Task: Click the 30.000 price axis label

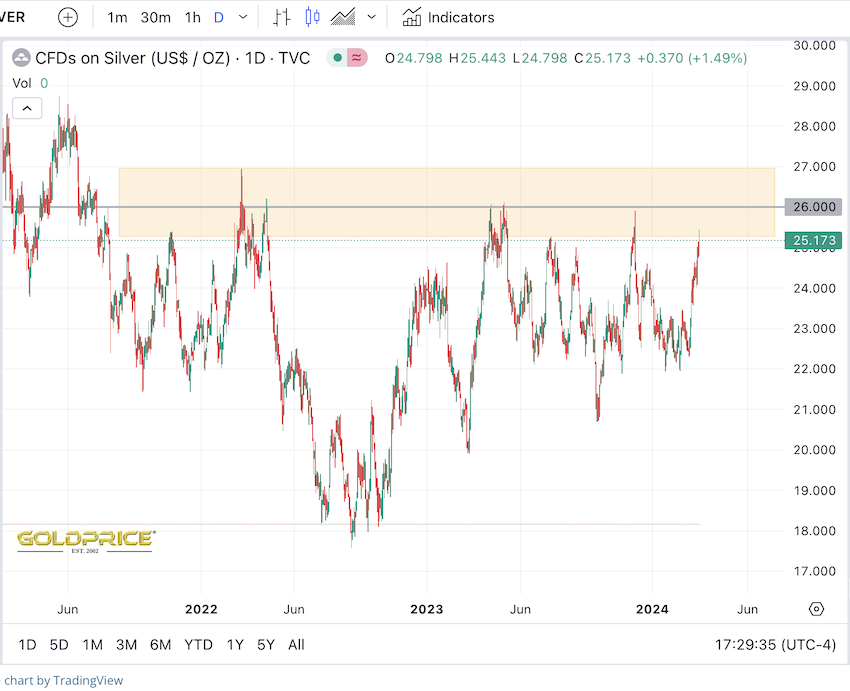Action: coord(814,46)
